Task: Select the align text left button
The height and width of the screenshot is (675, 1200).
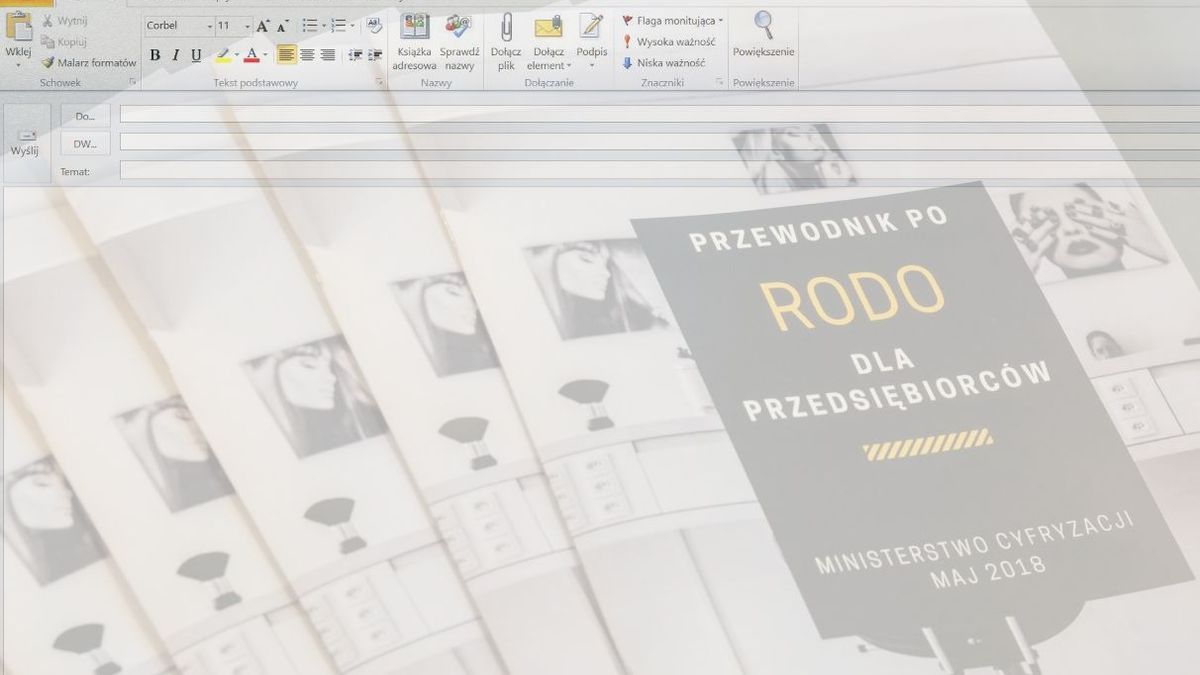Action: (x=287, y=55)
